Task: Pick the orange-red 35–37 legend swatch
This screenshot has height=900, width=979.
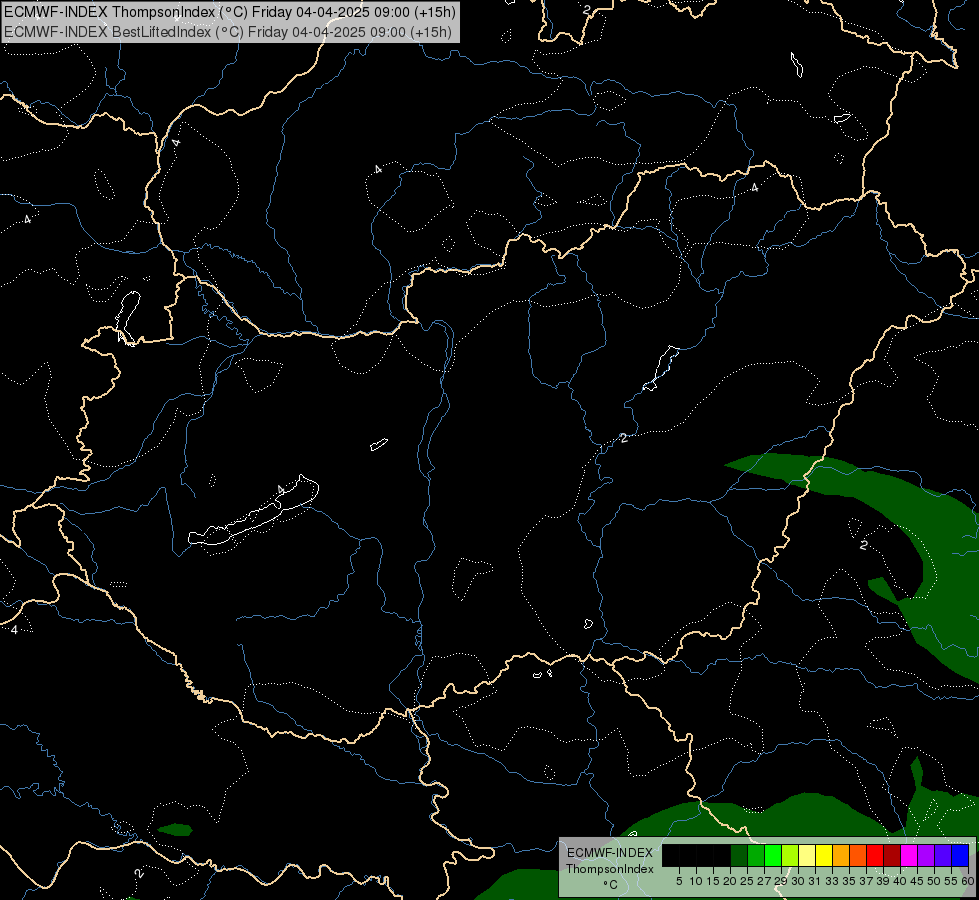Action: tap(858, 855)
